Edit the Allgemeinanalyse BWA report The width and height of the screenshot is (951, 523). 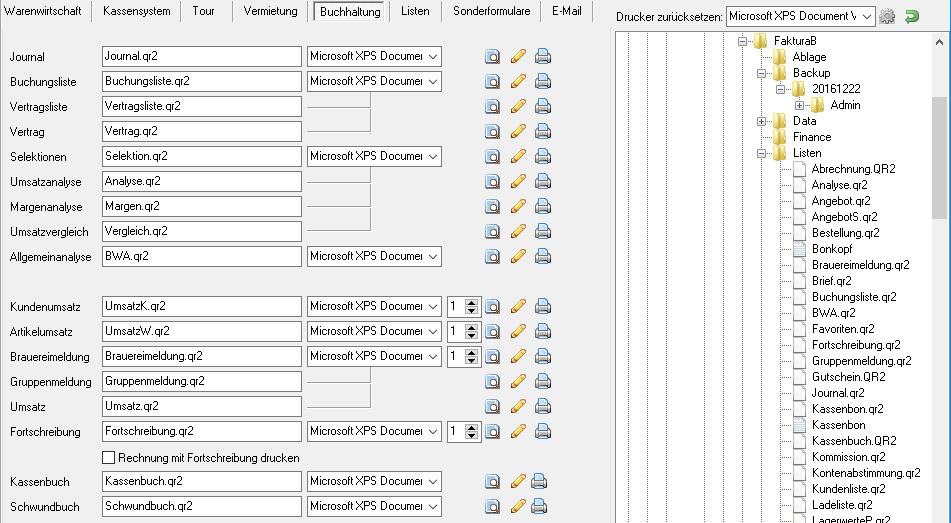(518, 256)
